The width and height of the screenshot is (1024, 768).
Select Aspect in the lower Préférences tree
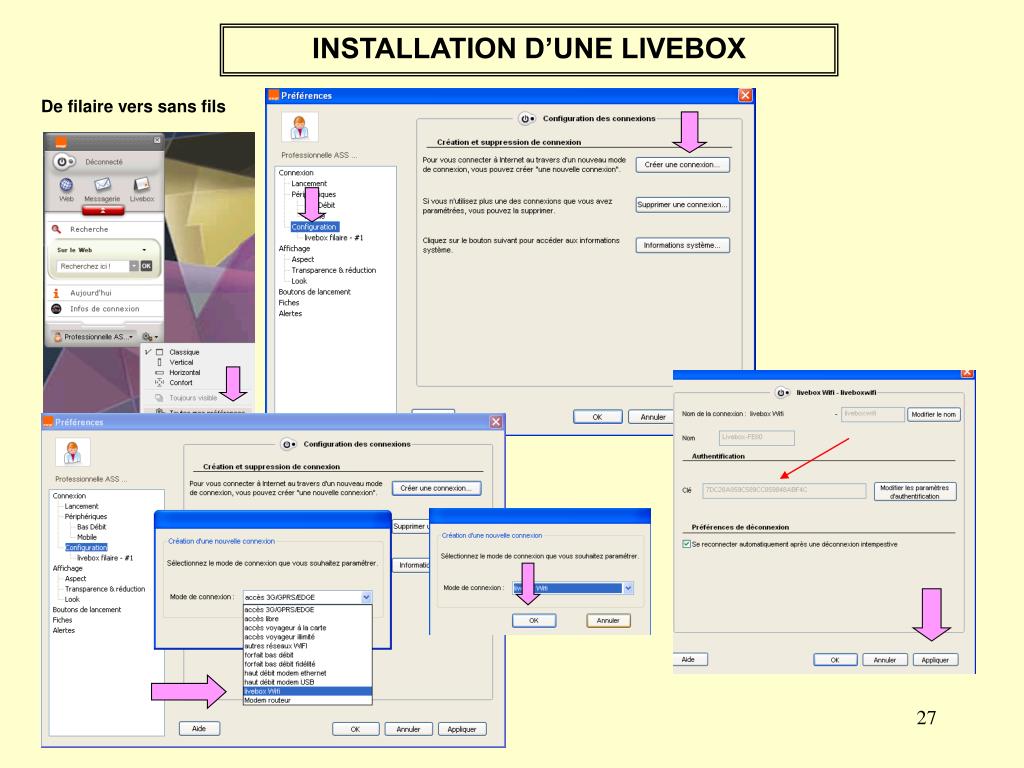tap(75, 579)
